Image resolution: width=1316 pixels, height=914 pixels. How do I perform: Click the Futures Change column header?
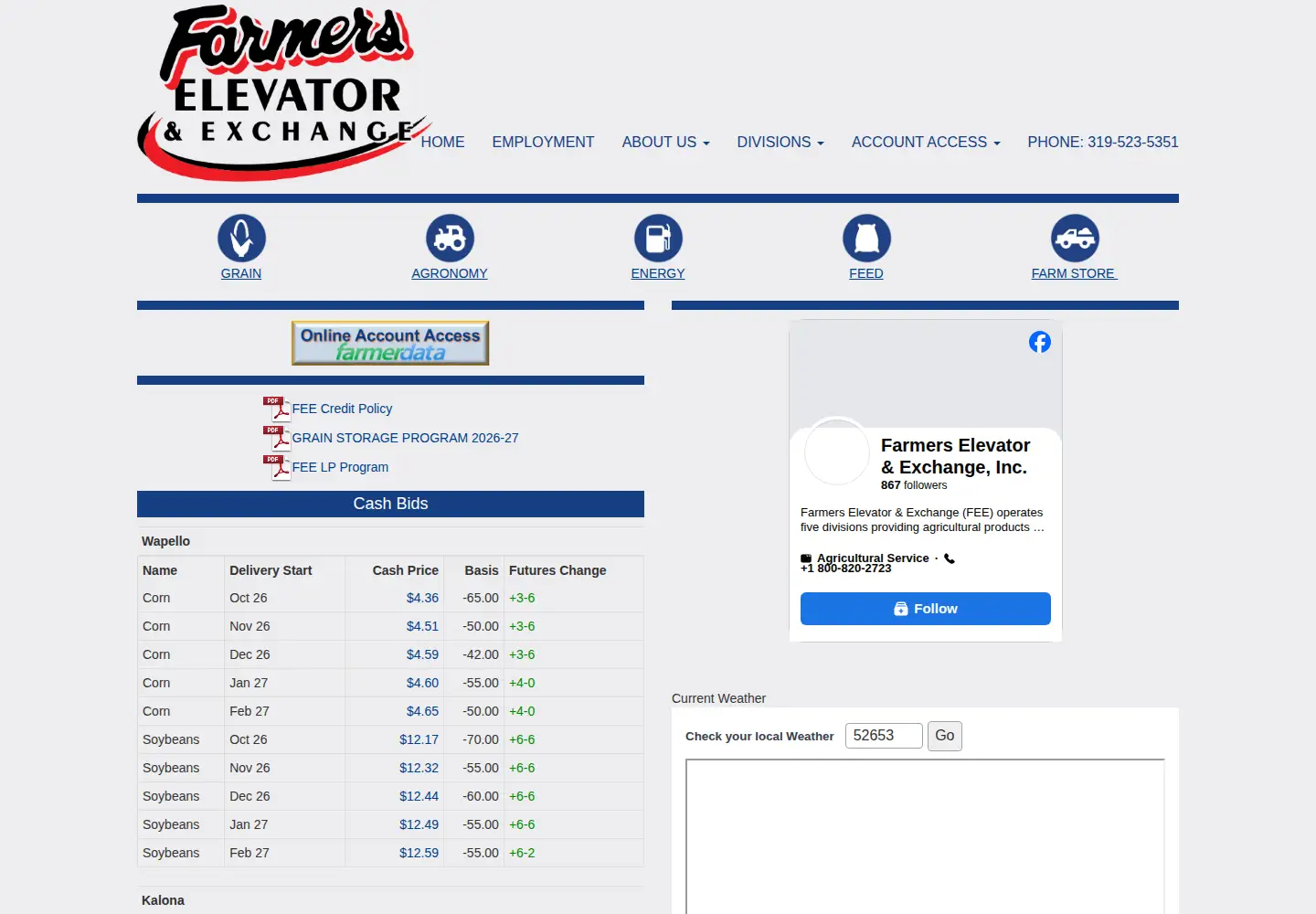click(x=557, y=570)
